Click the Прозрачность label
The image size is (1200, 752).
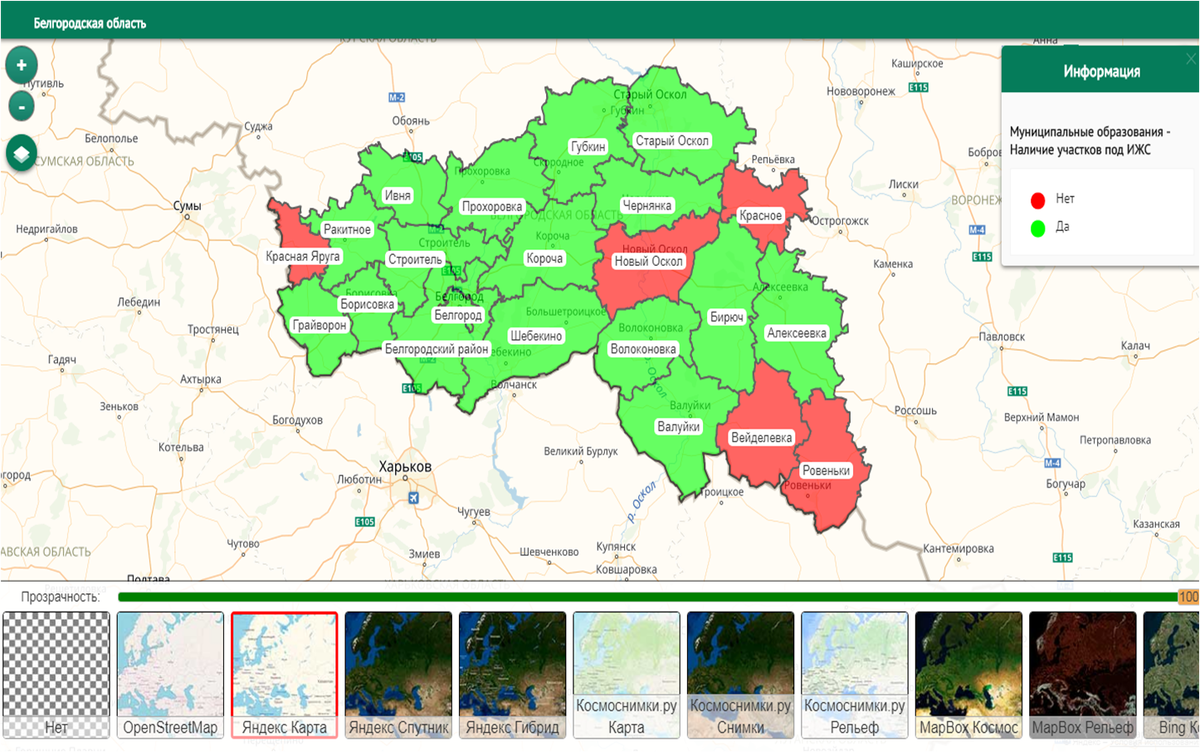pos(61,597)
